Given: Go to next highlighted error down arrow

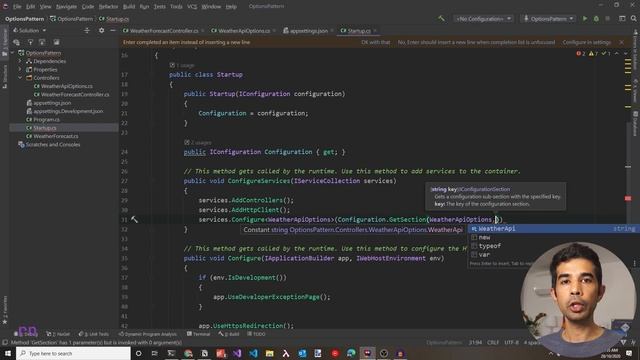Looking at the screenshot, I should coord(626,54).
